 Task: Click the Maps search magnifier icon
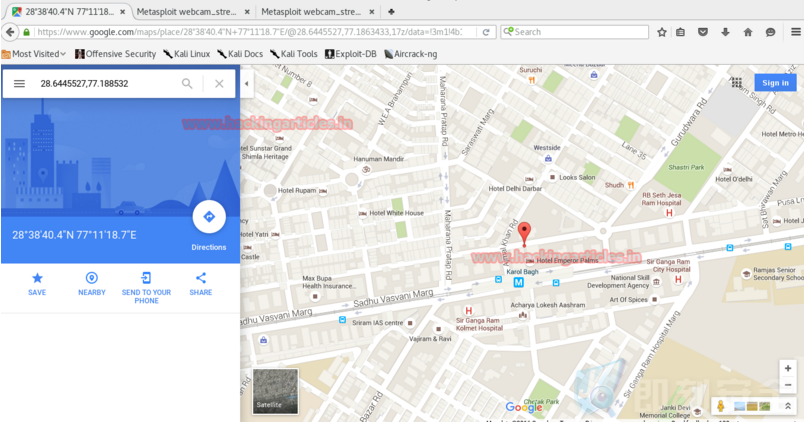click(187, 83)
